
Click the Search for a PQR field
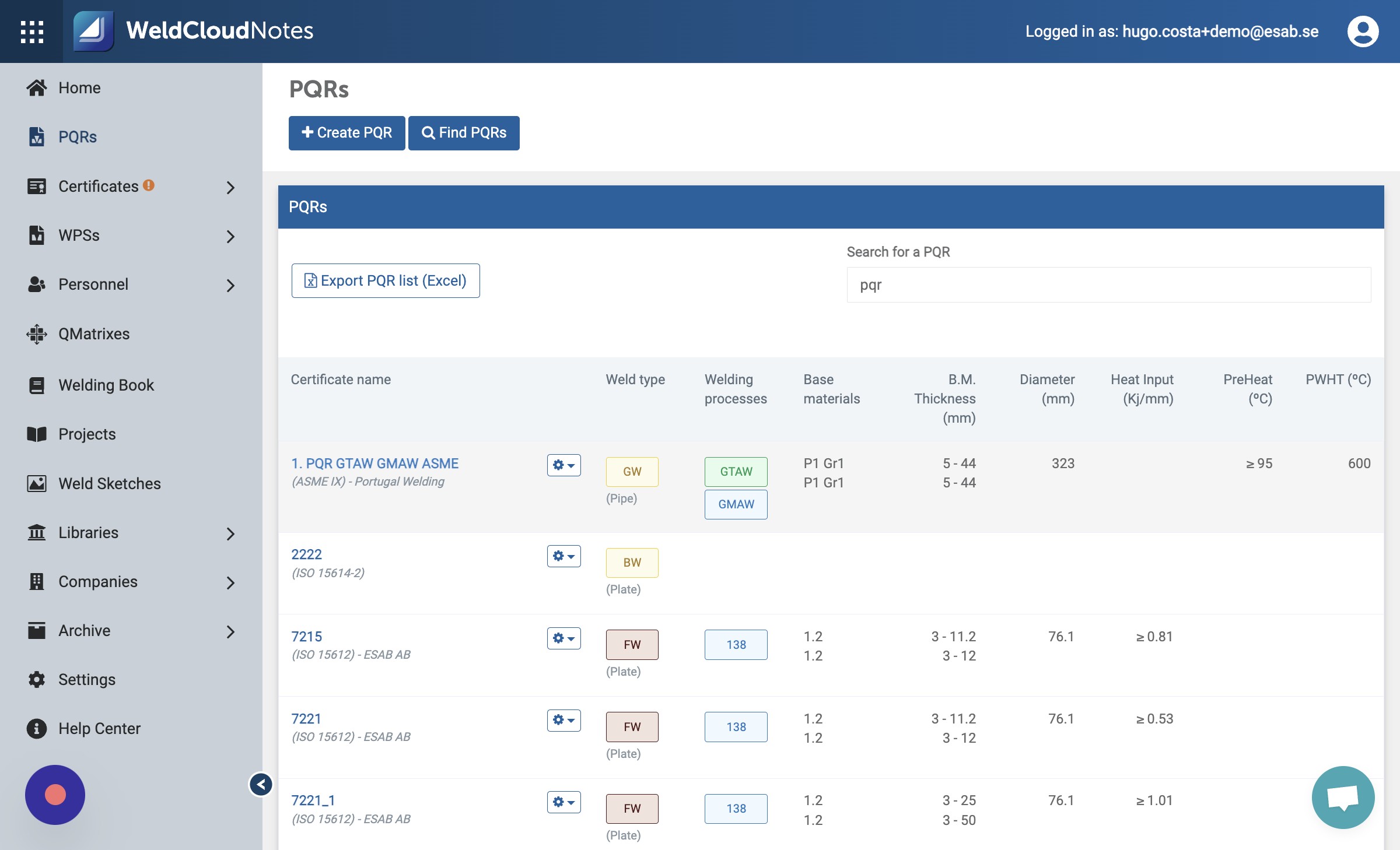[1108, 284]
